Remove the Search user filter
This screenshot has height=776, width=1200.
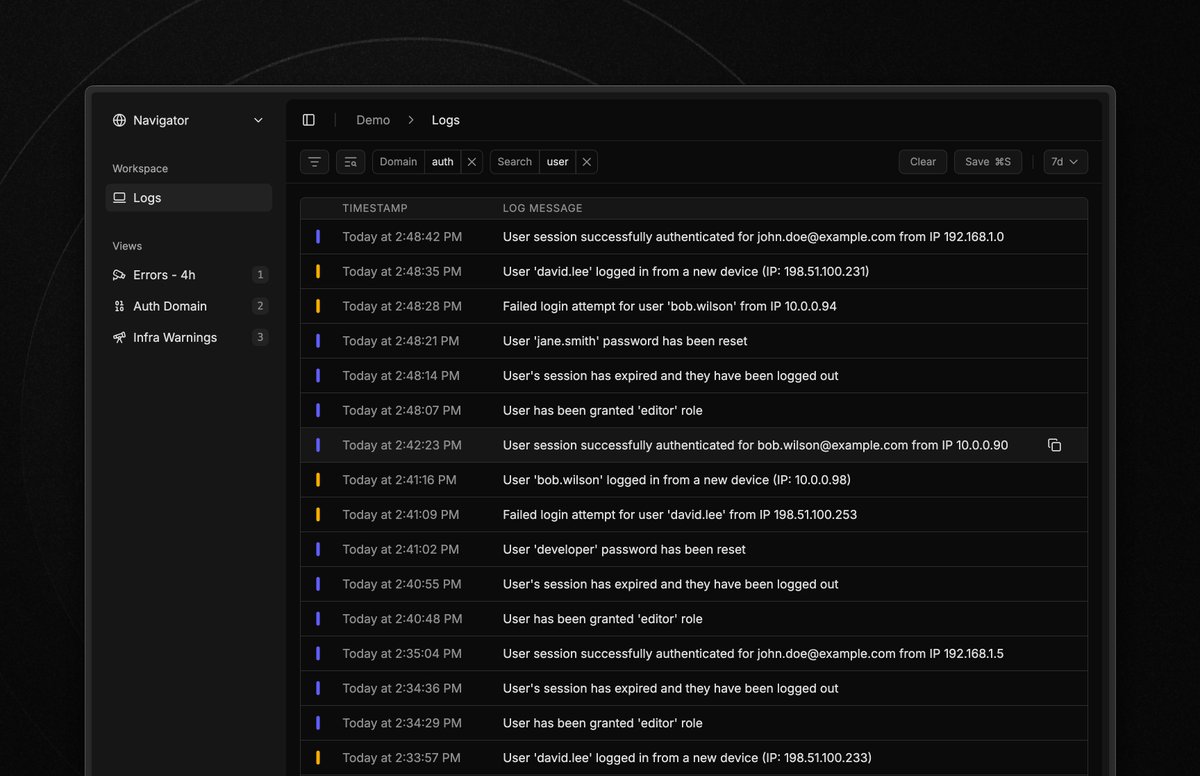click(587, 162)
